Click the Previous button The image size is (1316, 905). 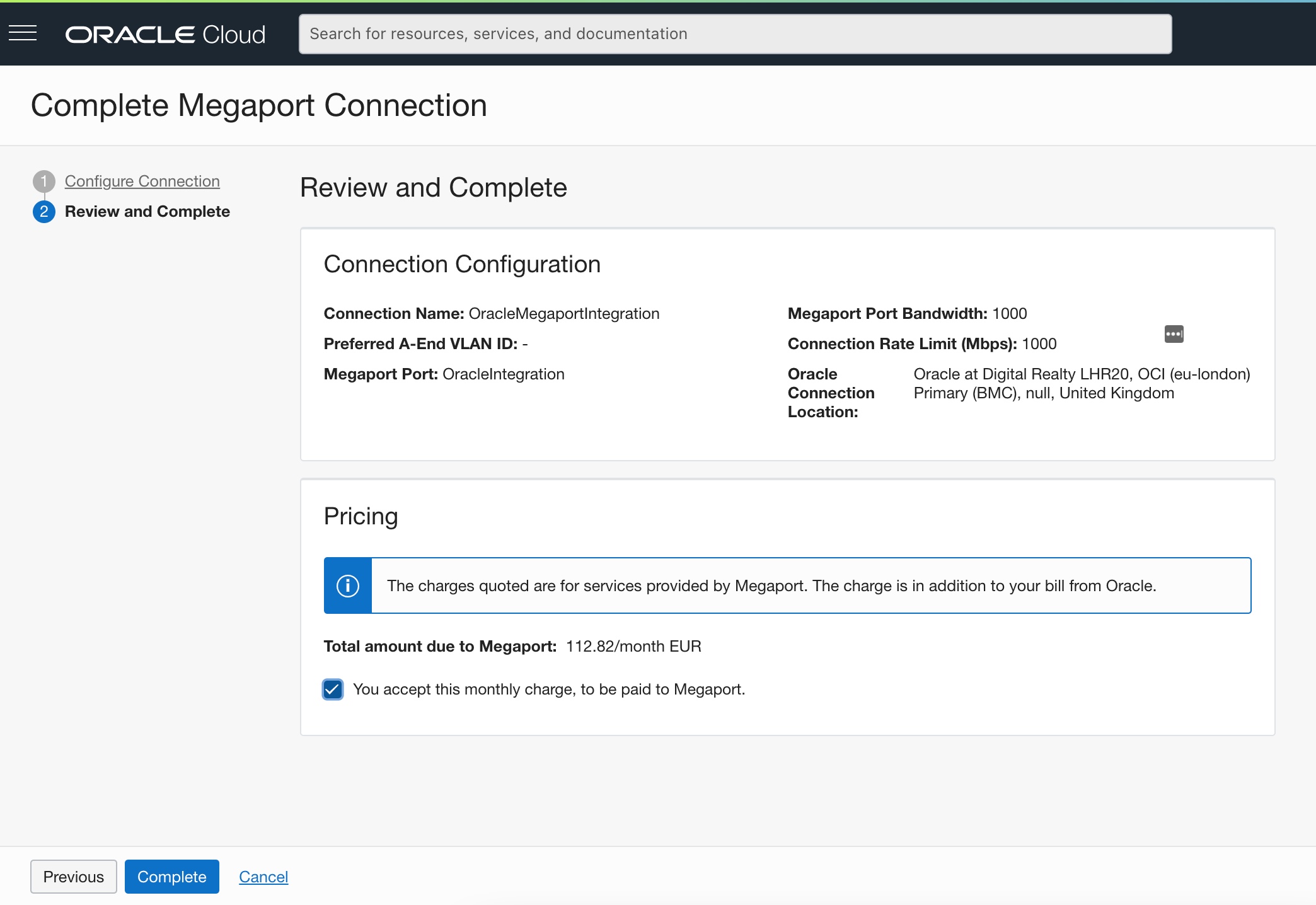click(x=74, y=877)
